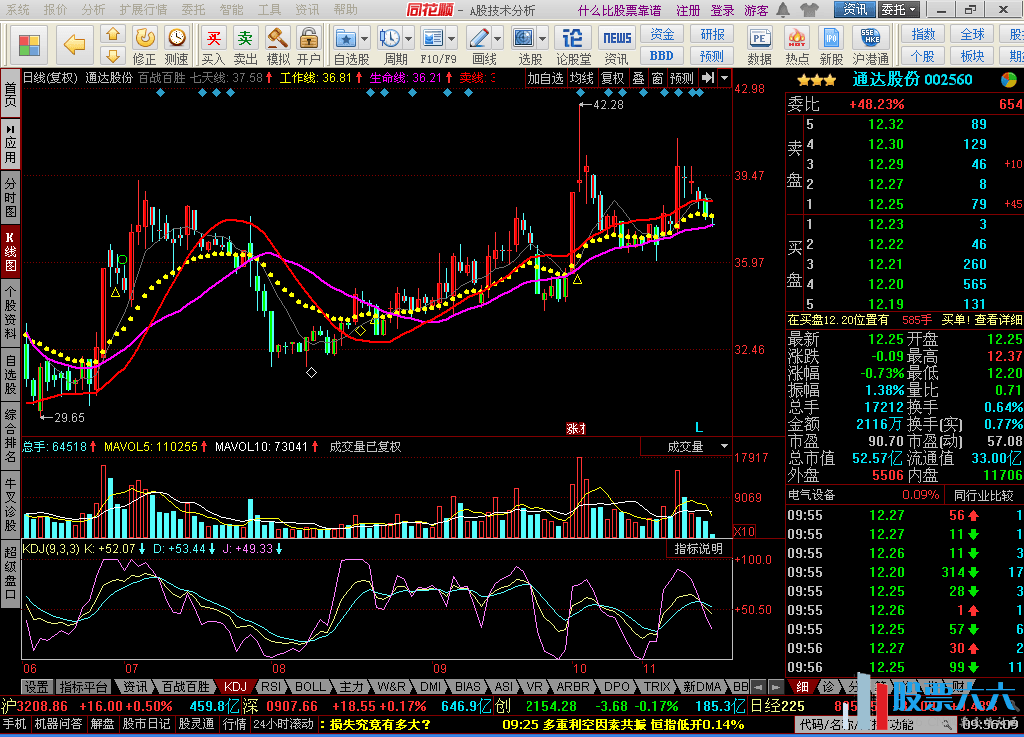
Task: Click the up arrow icon in the toolbar
Action: (113, 35)
